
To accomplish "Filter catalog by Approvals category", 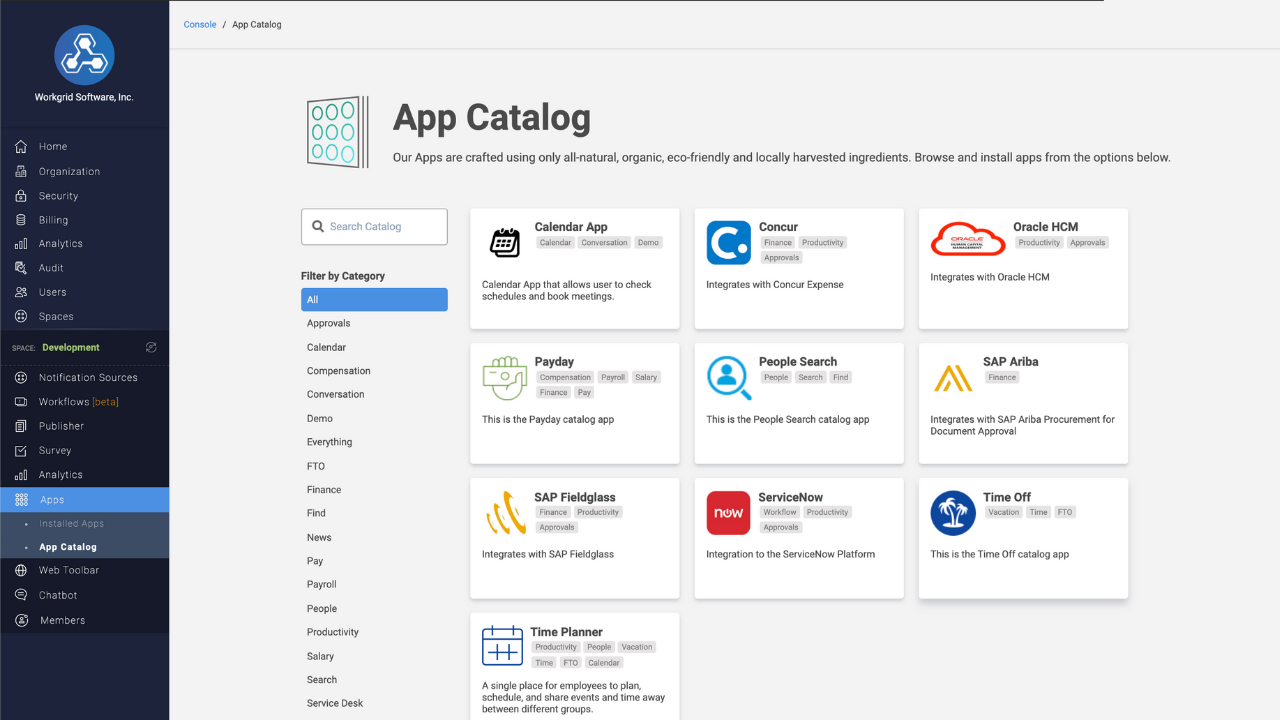I will pyautogui.click(x=329, y=323).
